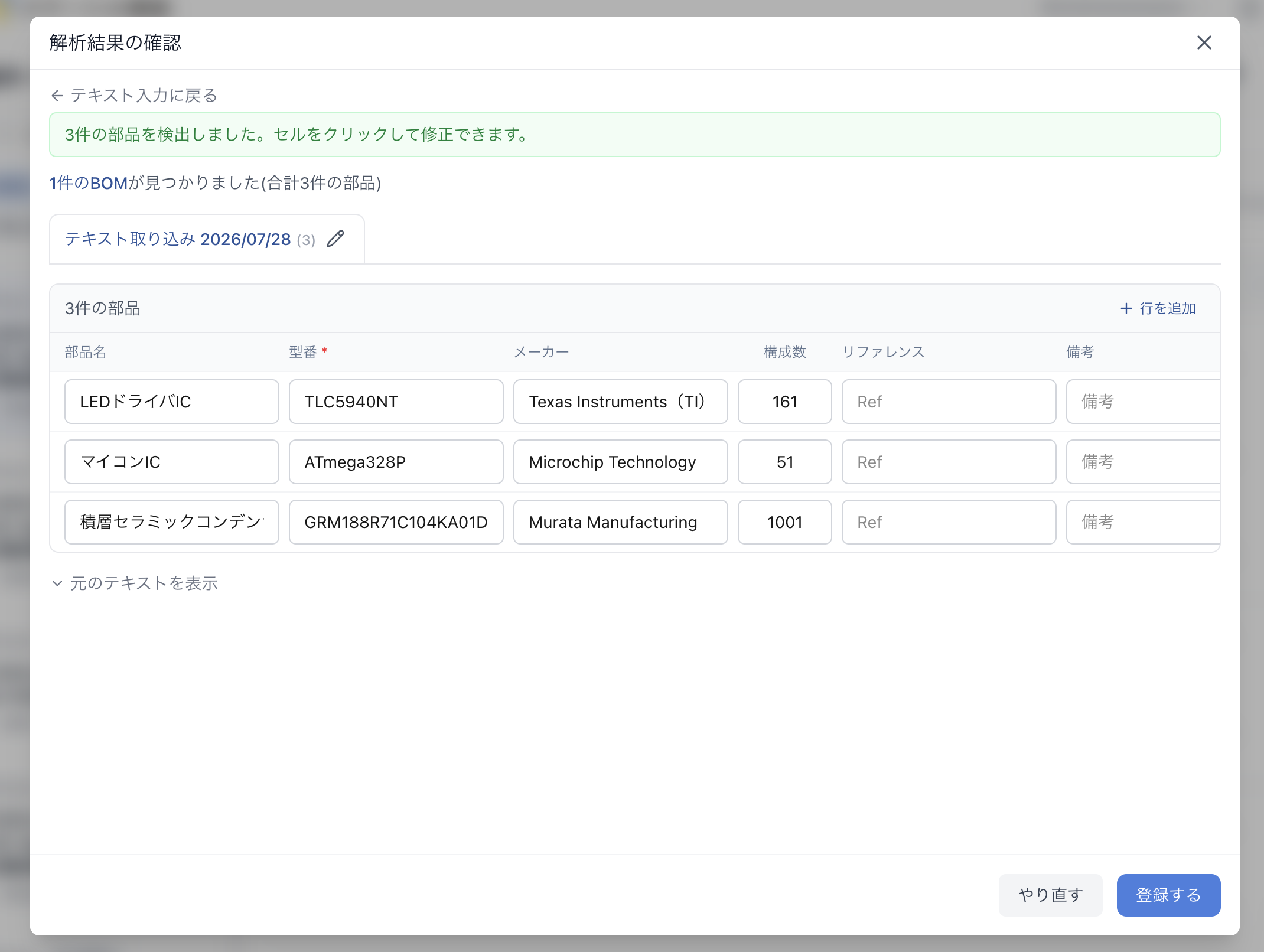Click the 構成数 column header
The width and height of the screenshot is (1264, 952).
coord(785,352)
